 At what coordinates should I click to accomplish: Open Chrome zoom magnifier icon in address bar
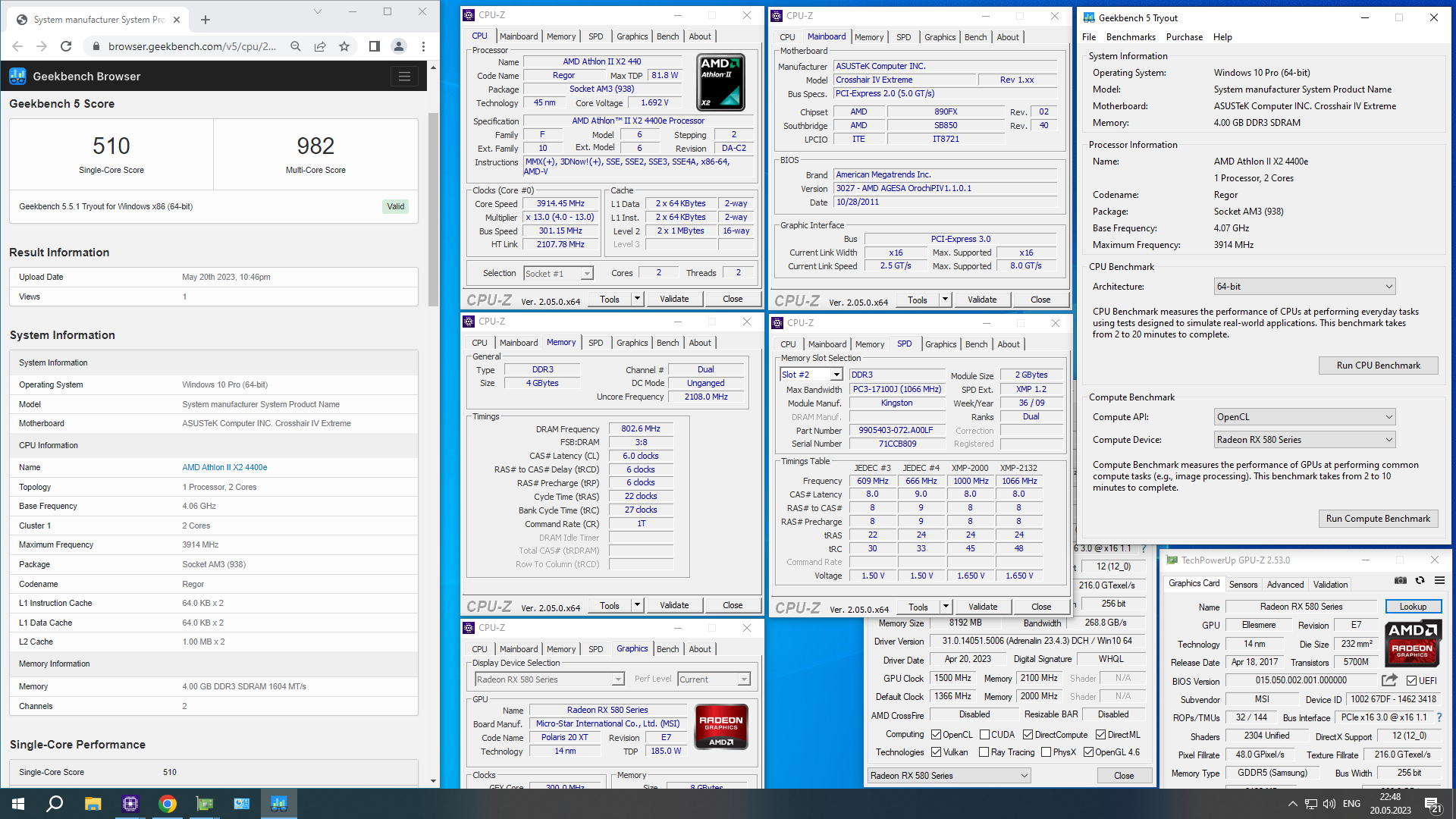pyautogui.click(x=296, y=46)
